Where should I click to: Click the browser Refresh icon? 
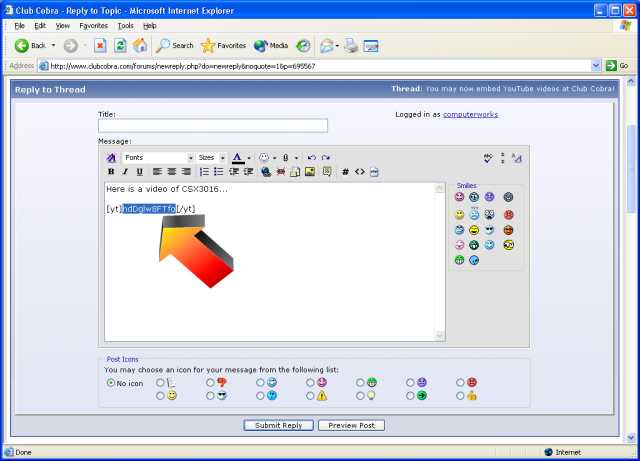coord(120,45)
